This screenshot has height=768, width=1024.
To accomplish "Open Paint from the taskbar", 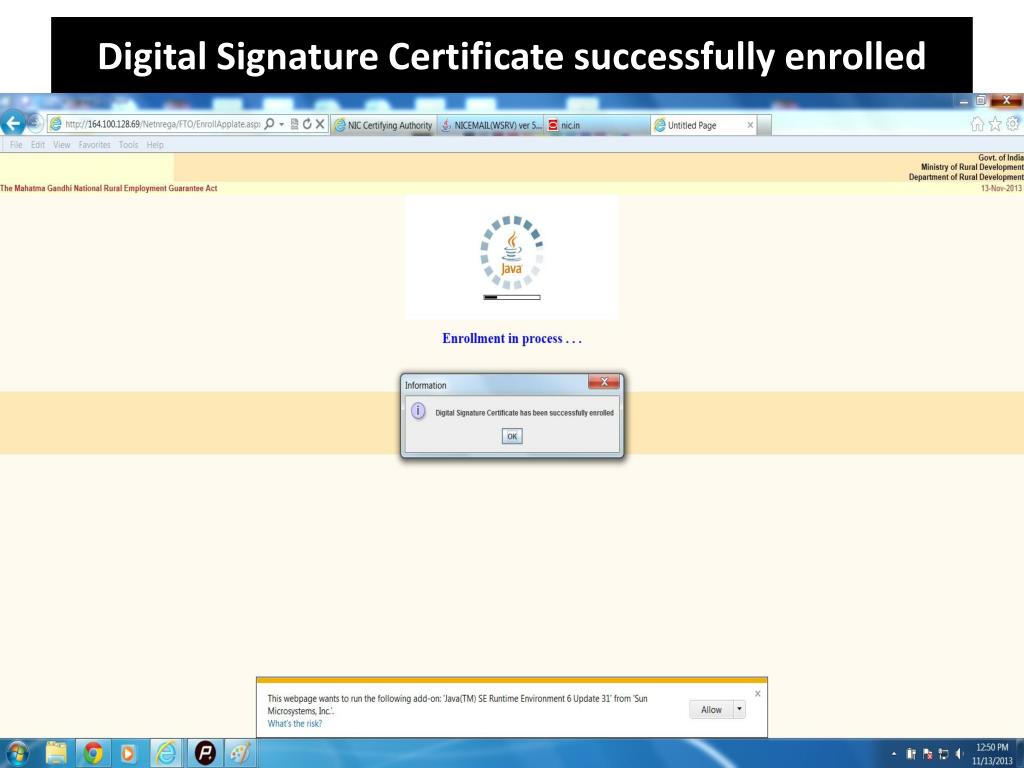I will [x=240, y=754].
